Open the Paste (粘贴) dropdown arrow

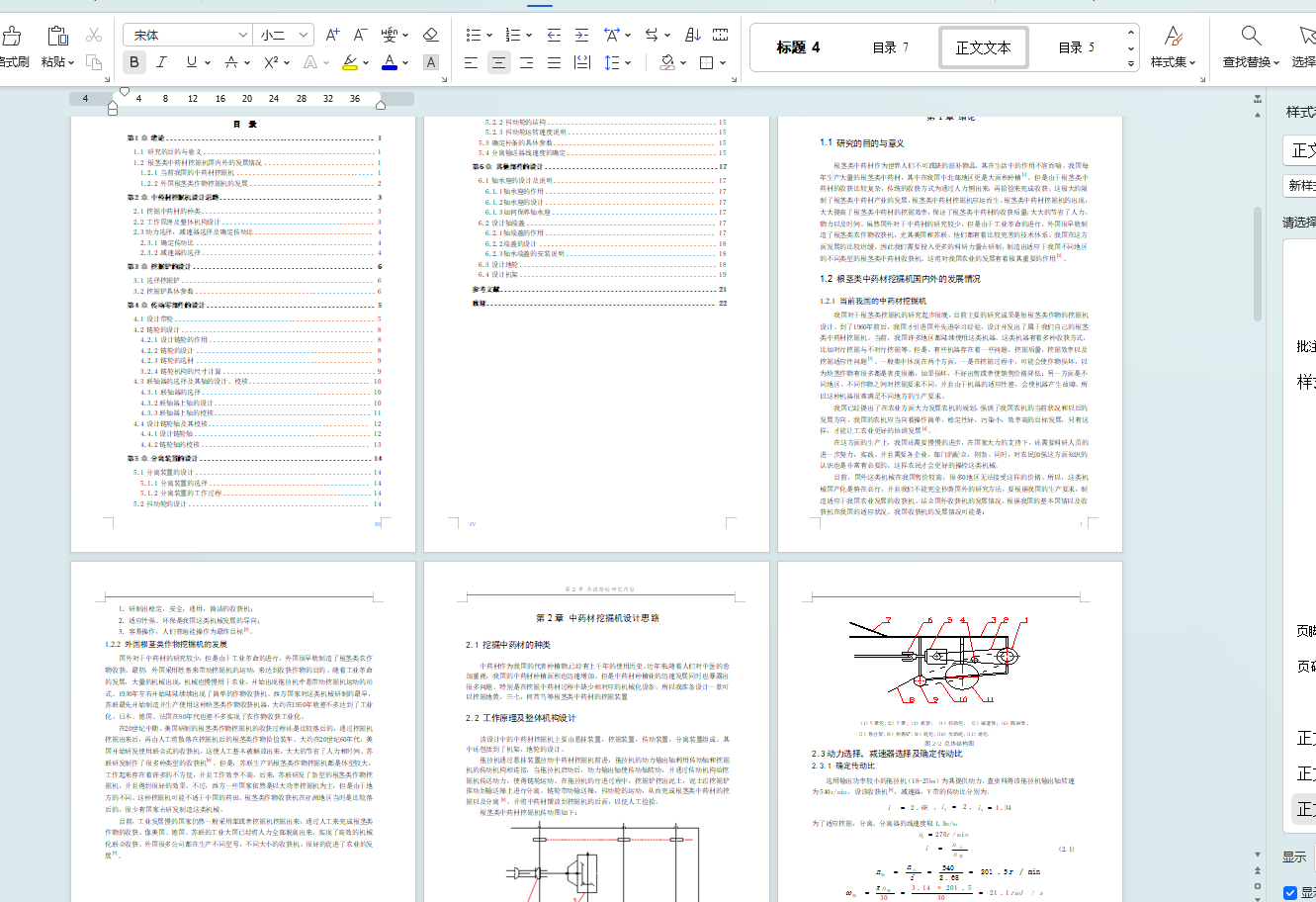71,62
